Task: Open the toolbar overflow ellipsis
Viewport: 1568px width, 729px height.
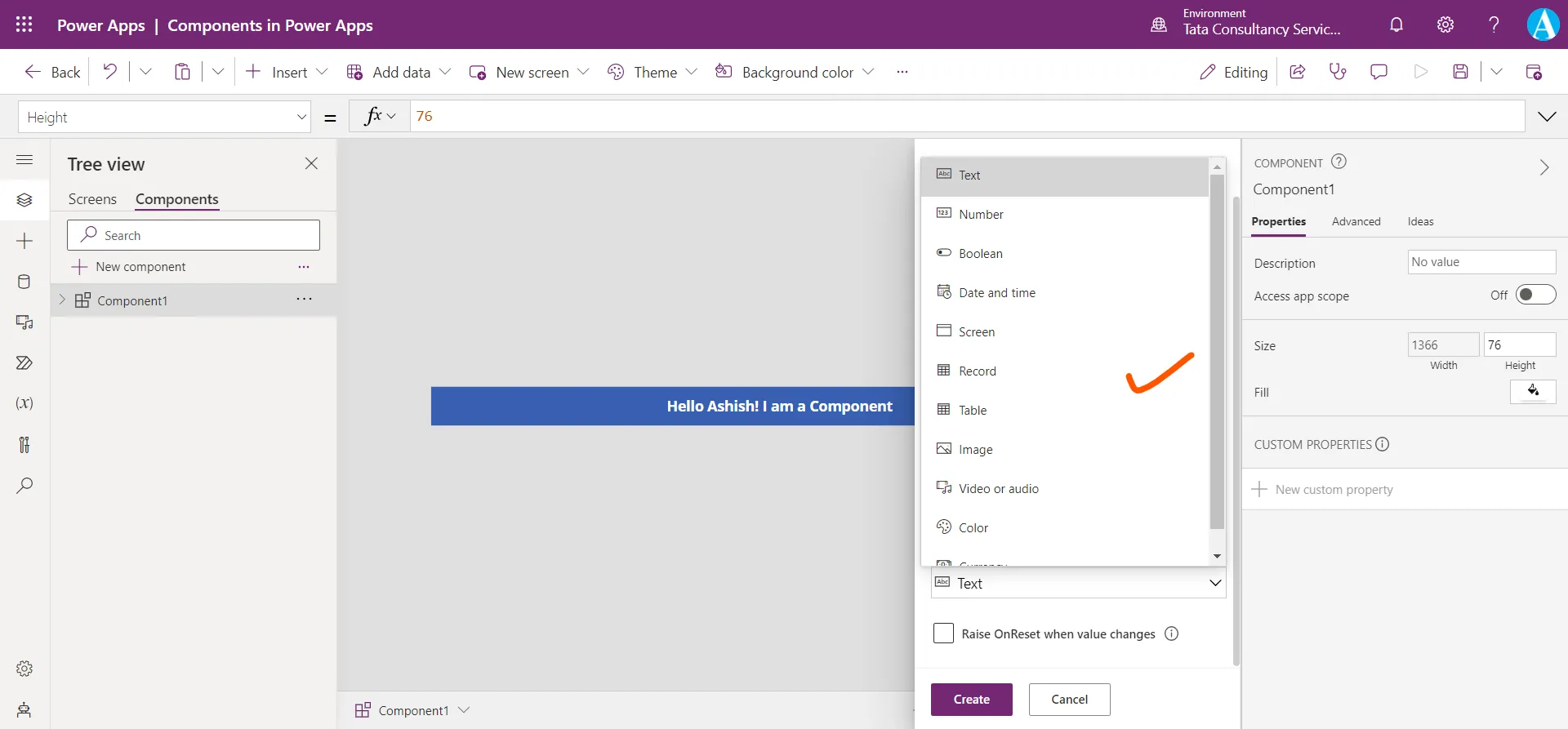Action: [x=902, y=72]
